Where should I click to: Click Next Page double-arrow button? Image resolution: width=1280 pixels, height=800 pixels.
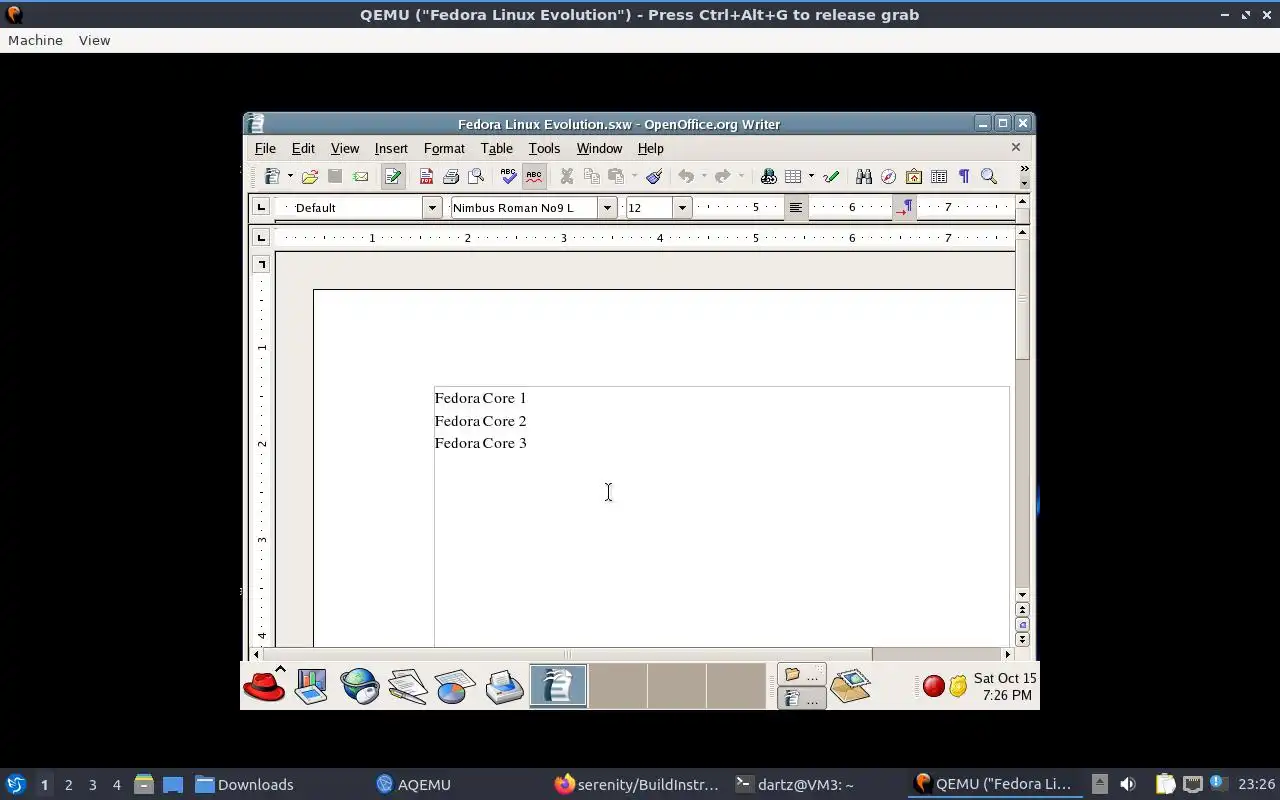click(x=1022, y=639)
